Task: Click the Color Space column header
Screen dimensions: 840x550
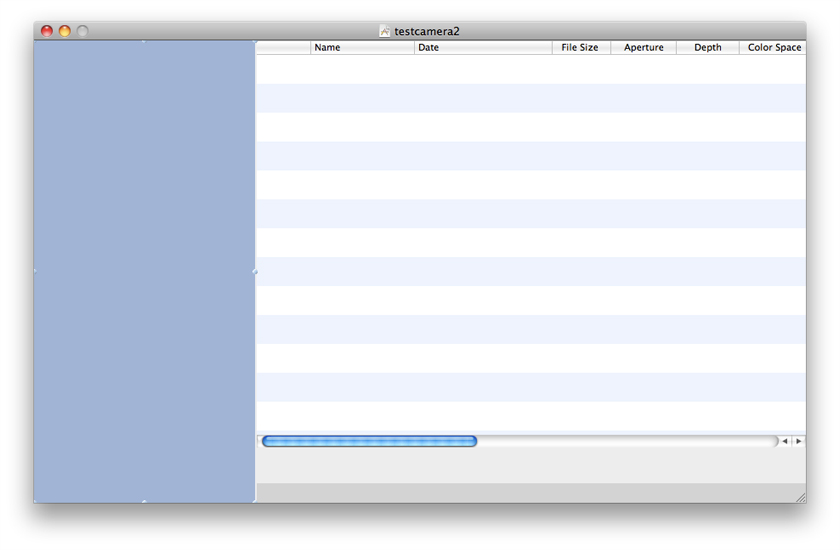Action: (x=773, y=47)
